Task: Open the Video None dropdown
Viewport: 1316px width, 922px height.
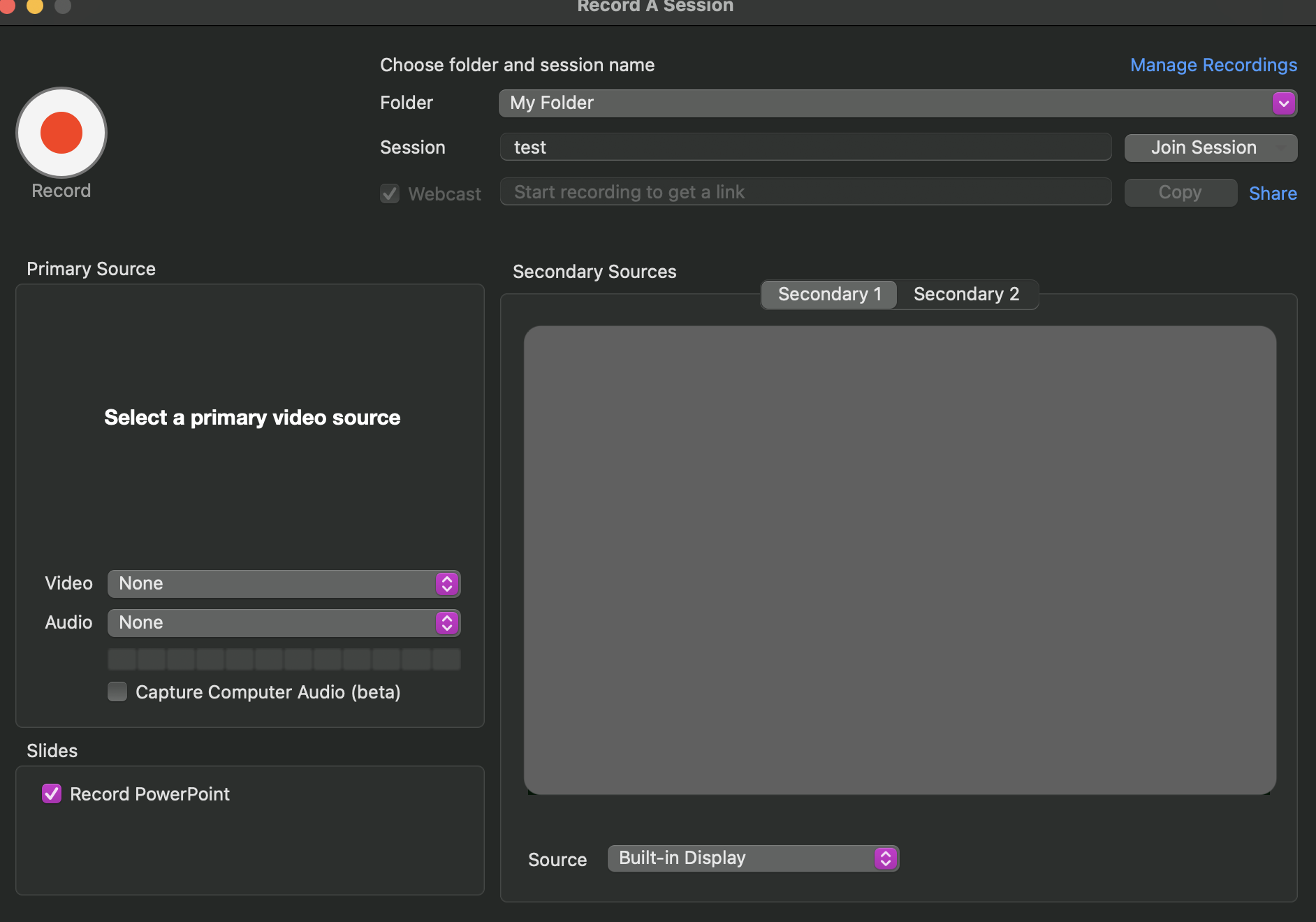Action: click(x=272, y=584)
